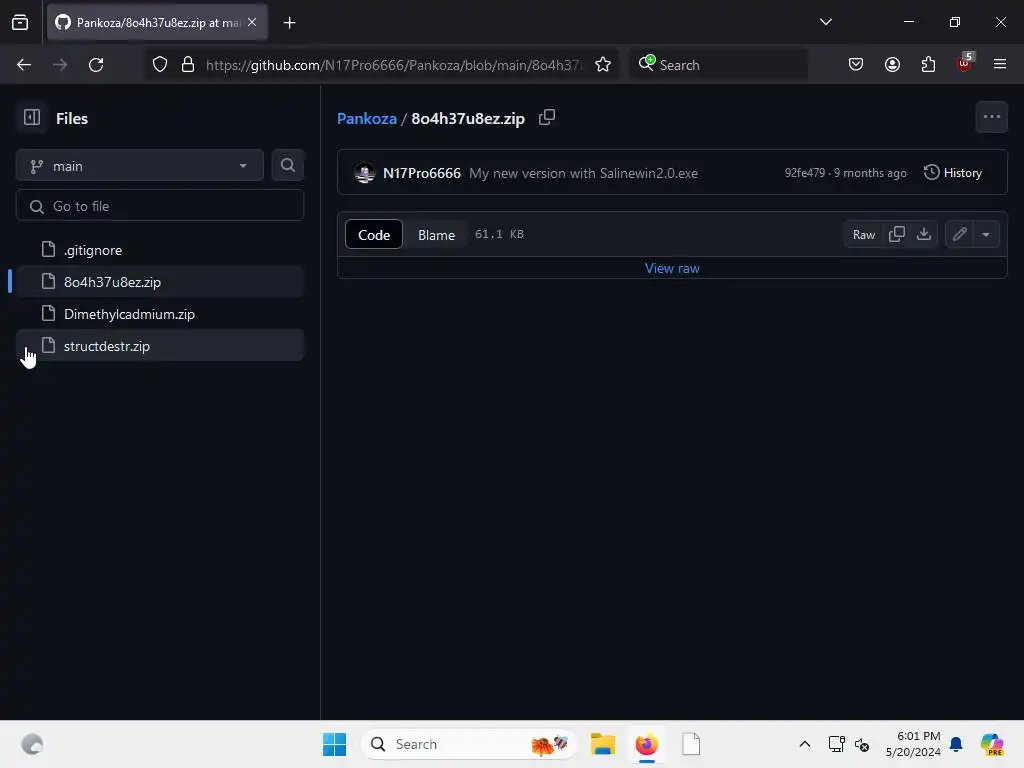Open File Explorer from the taskbar
The height and width of the screenshot is (768, 1024).
click(x=603, y=744)
